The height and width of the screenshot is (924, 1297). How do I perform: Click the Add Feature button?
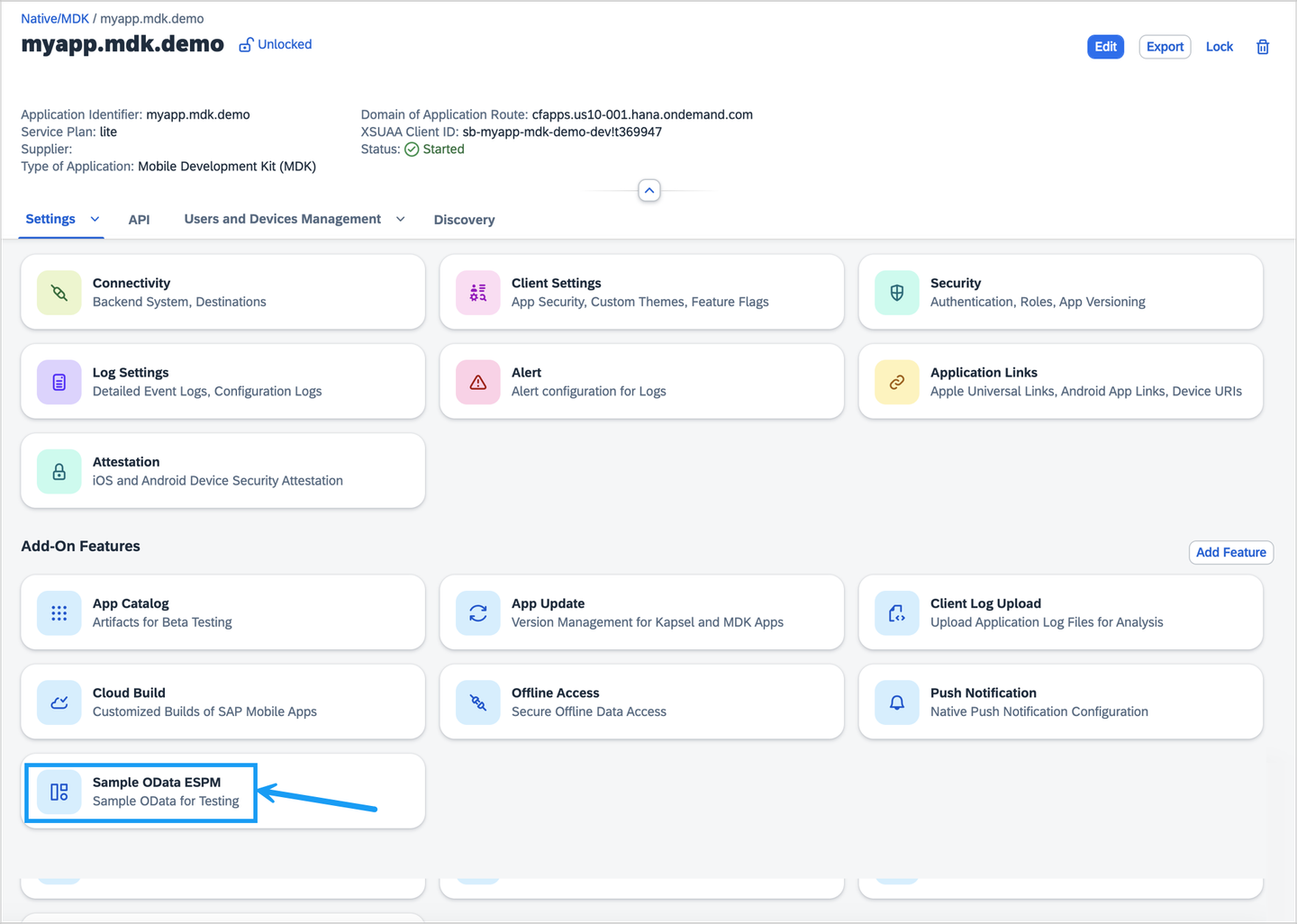coord(1231,552)
